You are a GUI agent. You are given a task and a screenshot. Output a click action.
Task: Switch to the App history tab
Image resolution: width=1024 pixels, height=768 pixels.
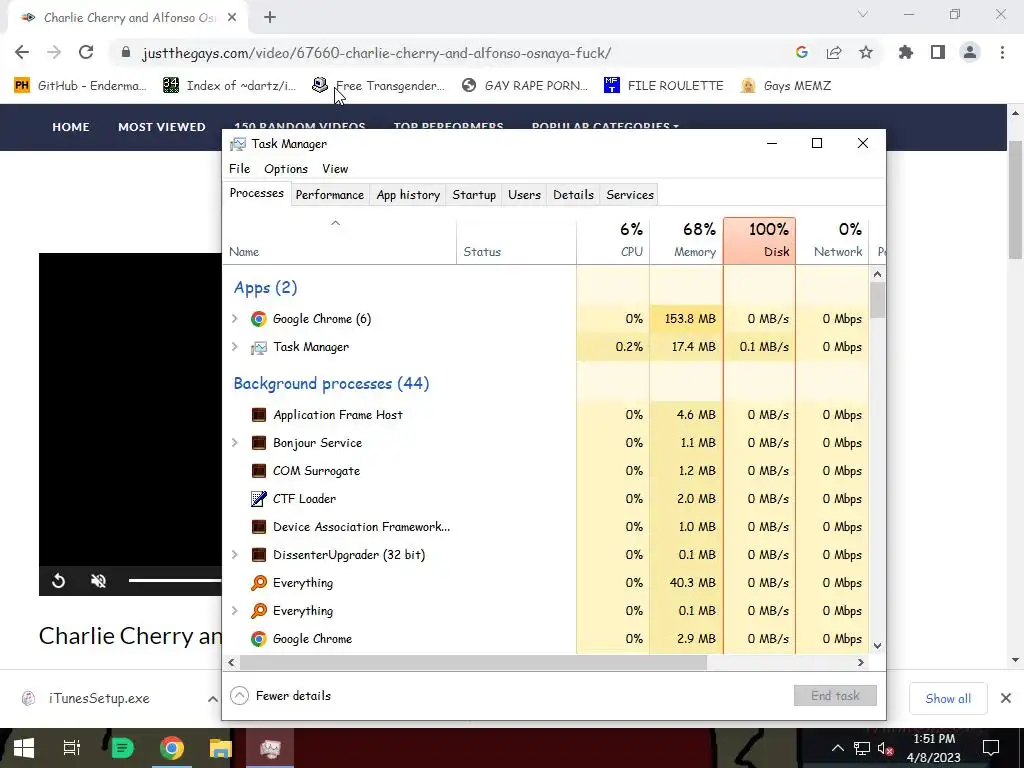(x=408, y=195)
